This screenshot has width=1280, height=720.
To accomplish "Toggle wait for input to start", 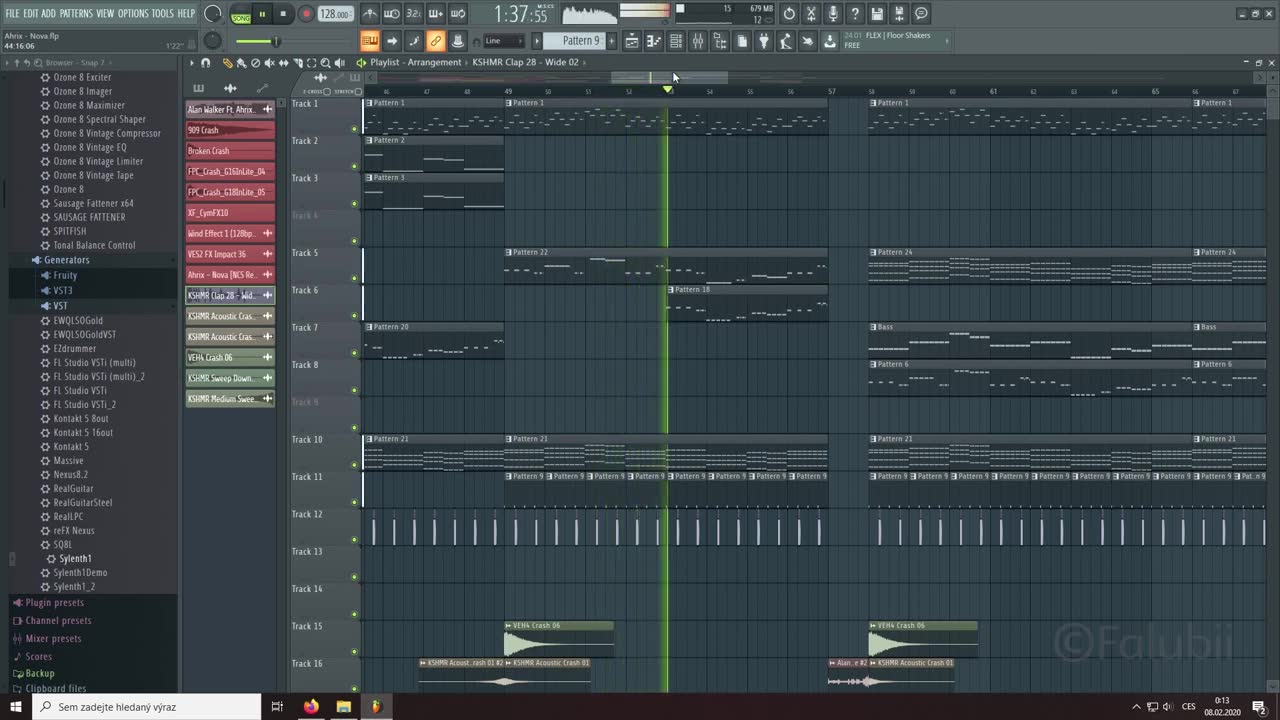I will point(391,14).
